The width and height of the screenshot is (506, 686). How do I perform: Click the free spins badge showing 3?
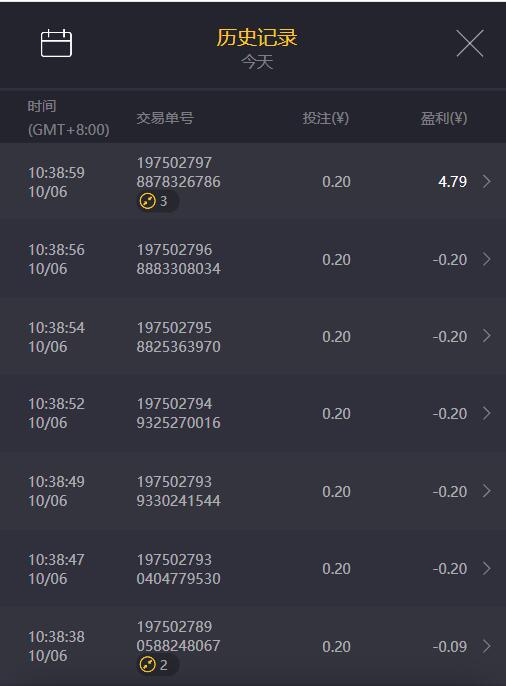[x=157, y=201]
